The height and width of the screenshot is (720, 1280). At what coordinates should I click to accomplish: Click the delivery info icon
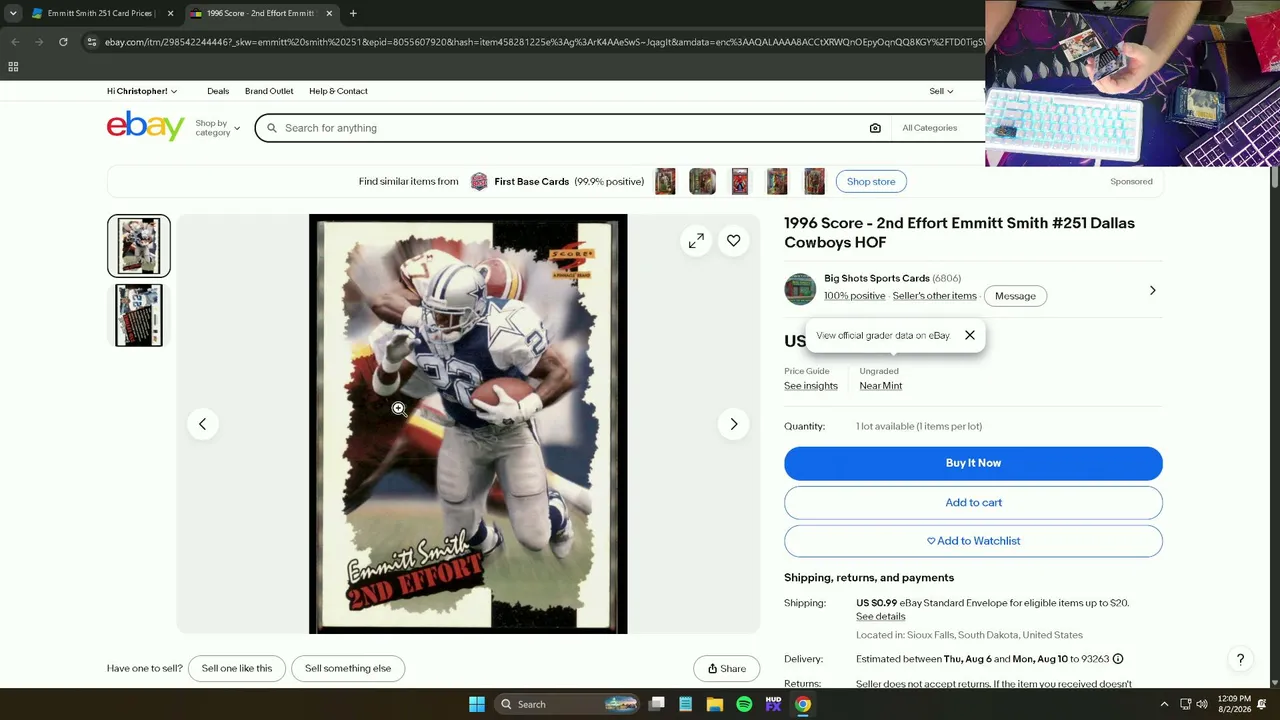tap(1118, 659)
